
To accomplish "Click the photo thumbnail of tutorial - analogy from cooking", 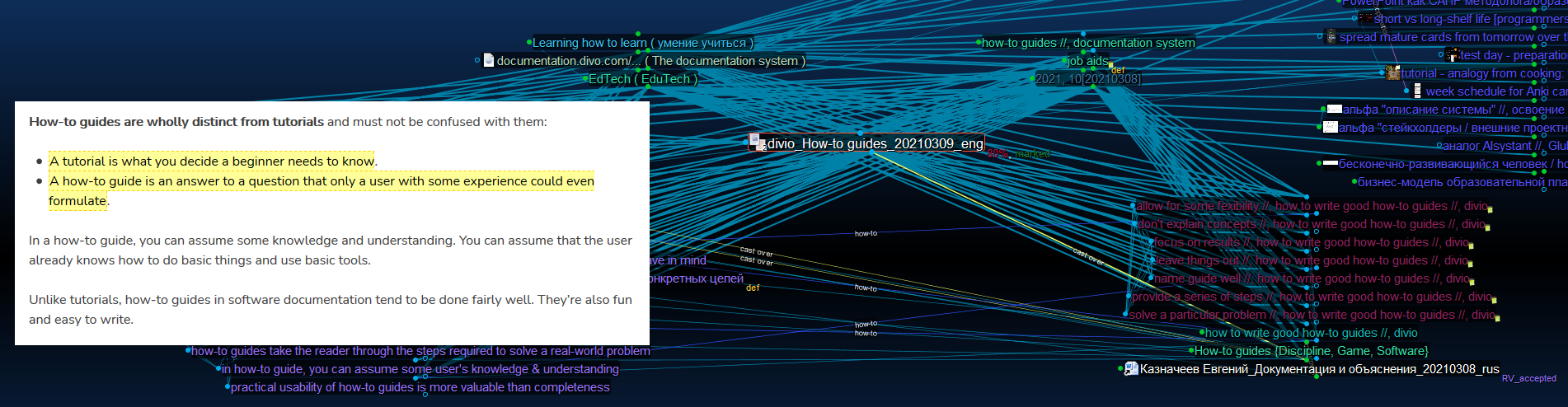I will pos(1392,73).
